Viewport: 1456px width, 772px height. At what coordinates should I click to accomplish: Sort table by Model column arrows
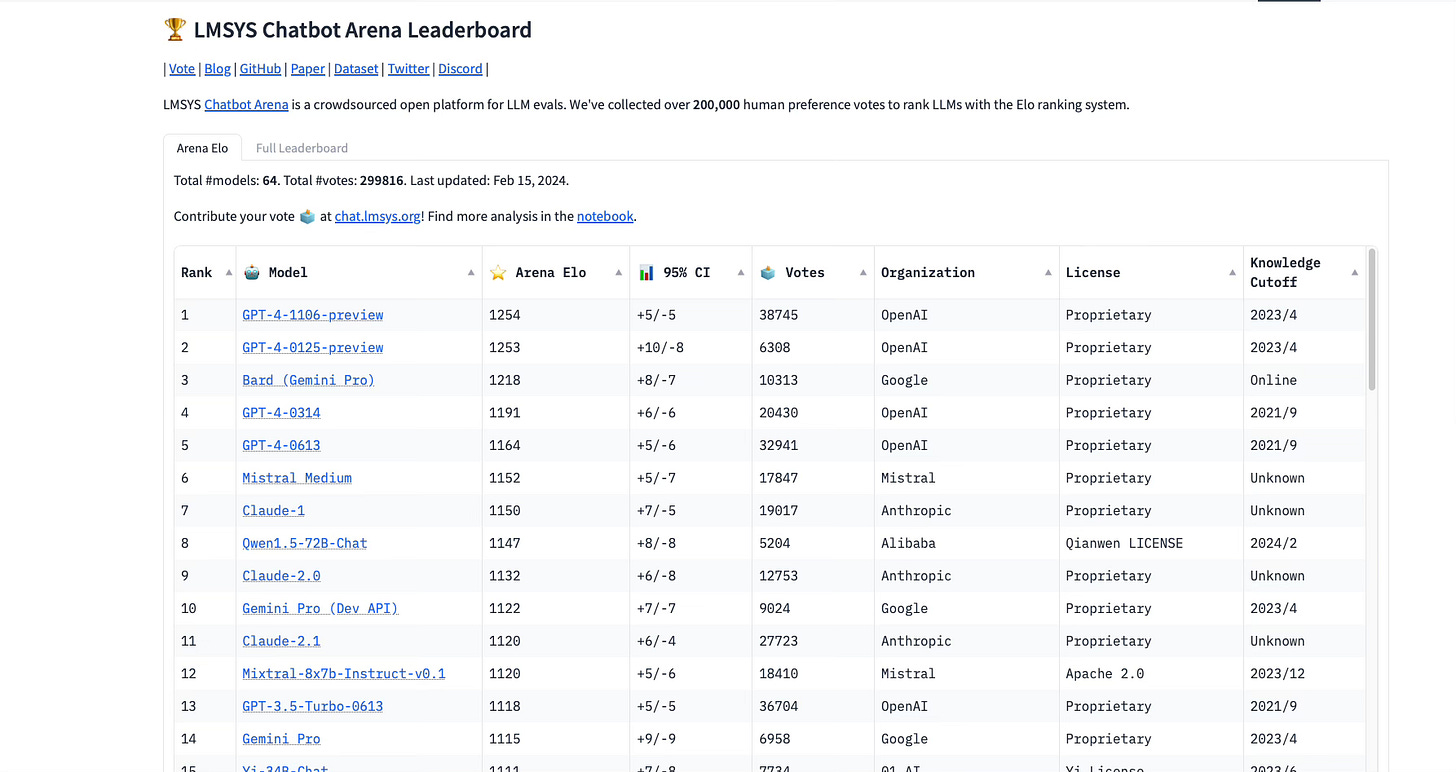pyautogui.click(x=471, y=273)
